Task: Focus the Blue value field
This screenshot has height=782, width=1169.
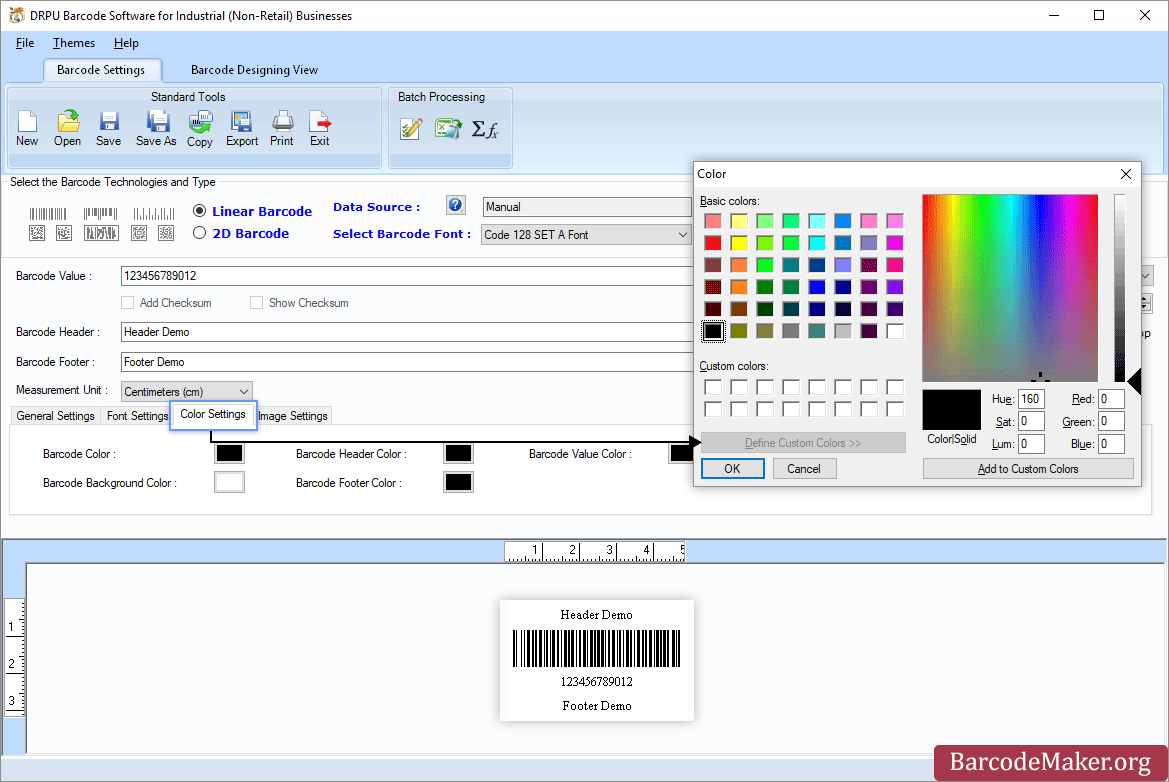Action: 1111,444
